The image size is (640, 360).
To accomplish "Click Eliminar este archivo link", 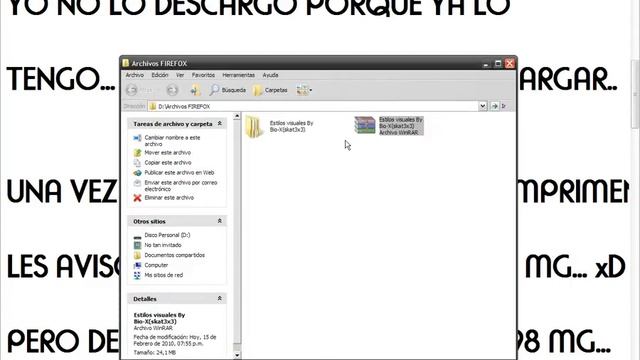I will pyautogui.click(x=169, y=198).
